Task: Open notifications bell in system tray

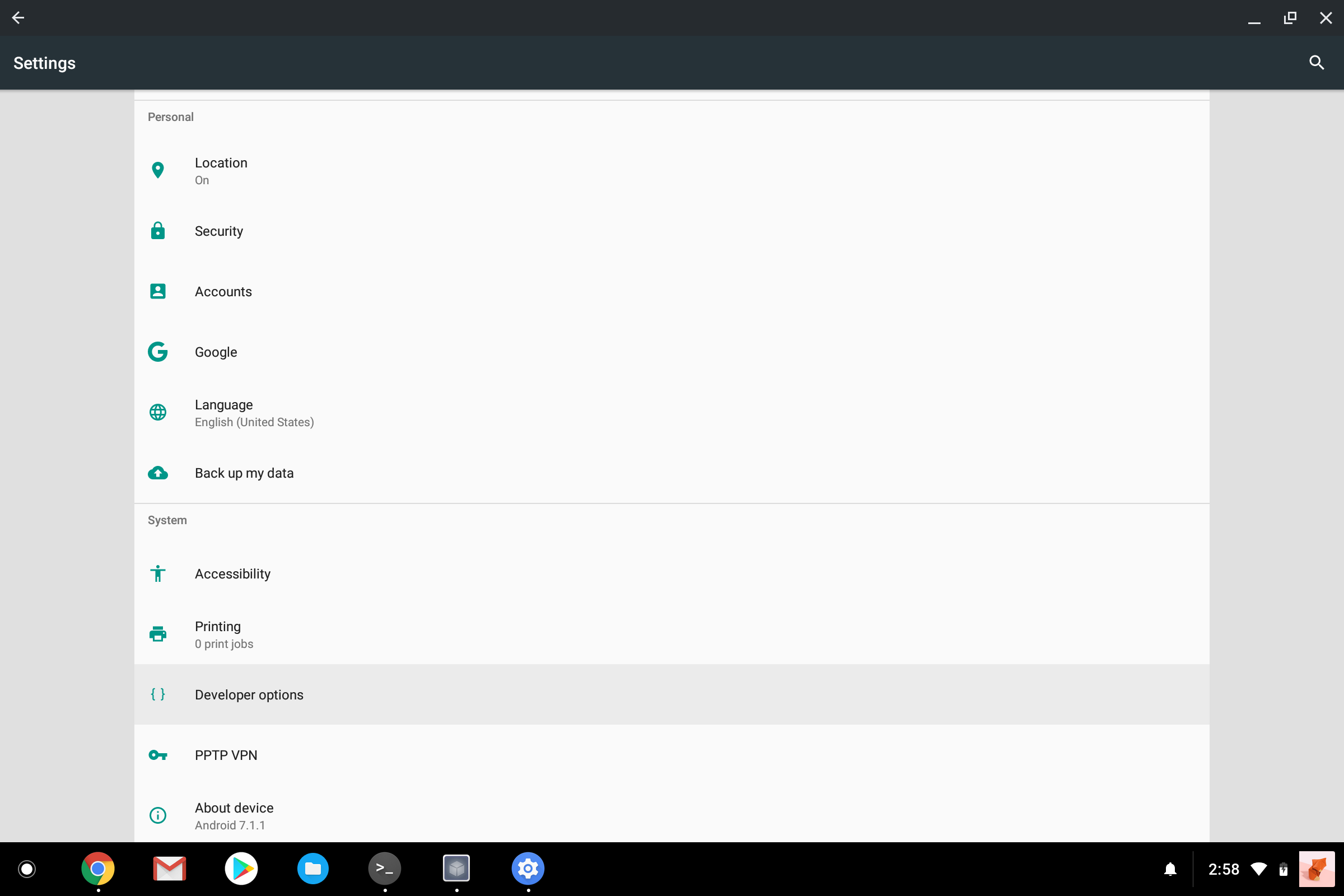Action: click(x=1170, y=869)
